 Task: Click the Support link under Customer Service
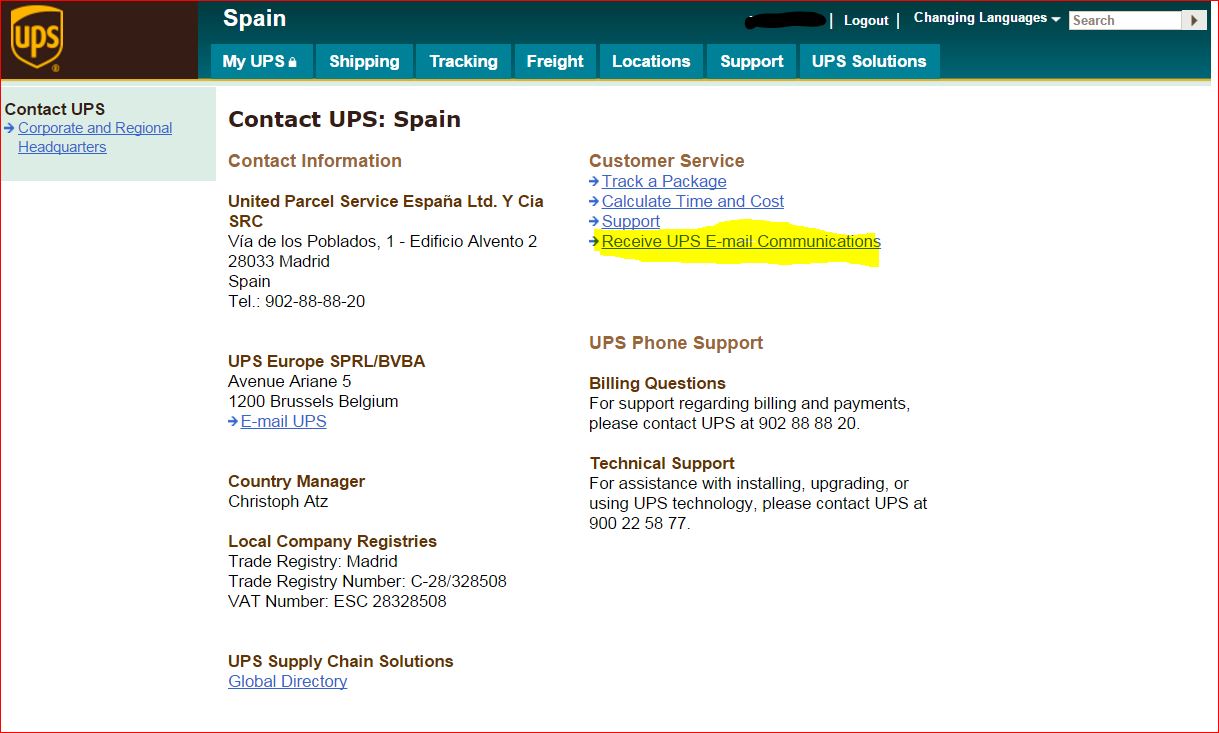(631, 221)
